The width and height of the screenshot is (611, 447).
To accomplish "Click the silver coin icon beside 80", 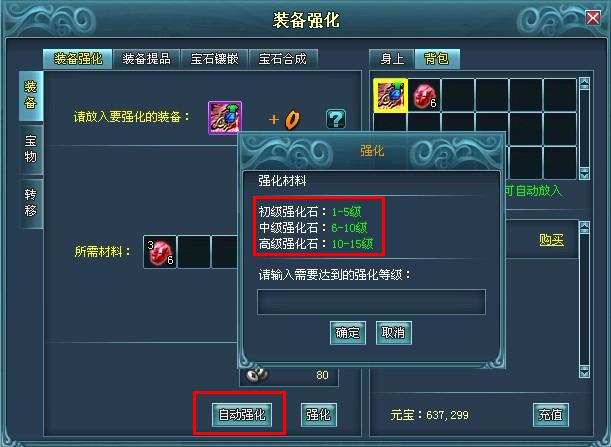I will [257, 375].
